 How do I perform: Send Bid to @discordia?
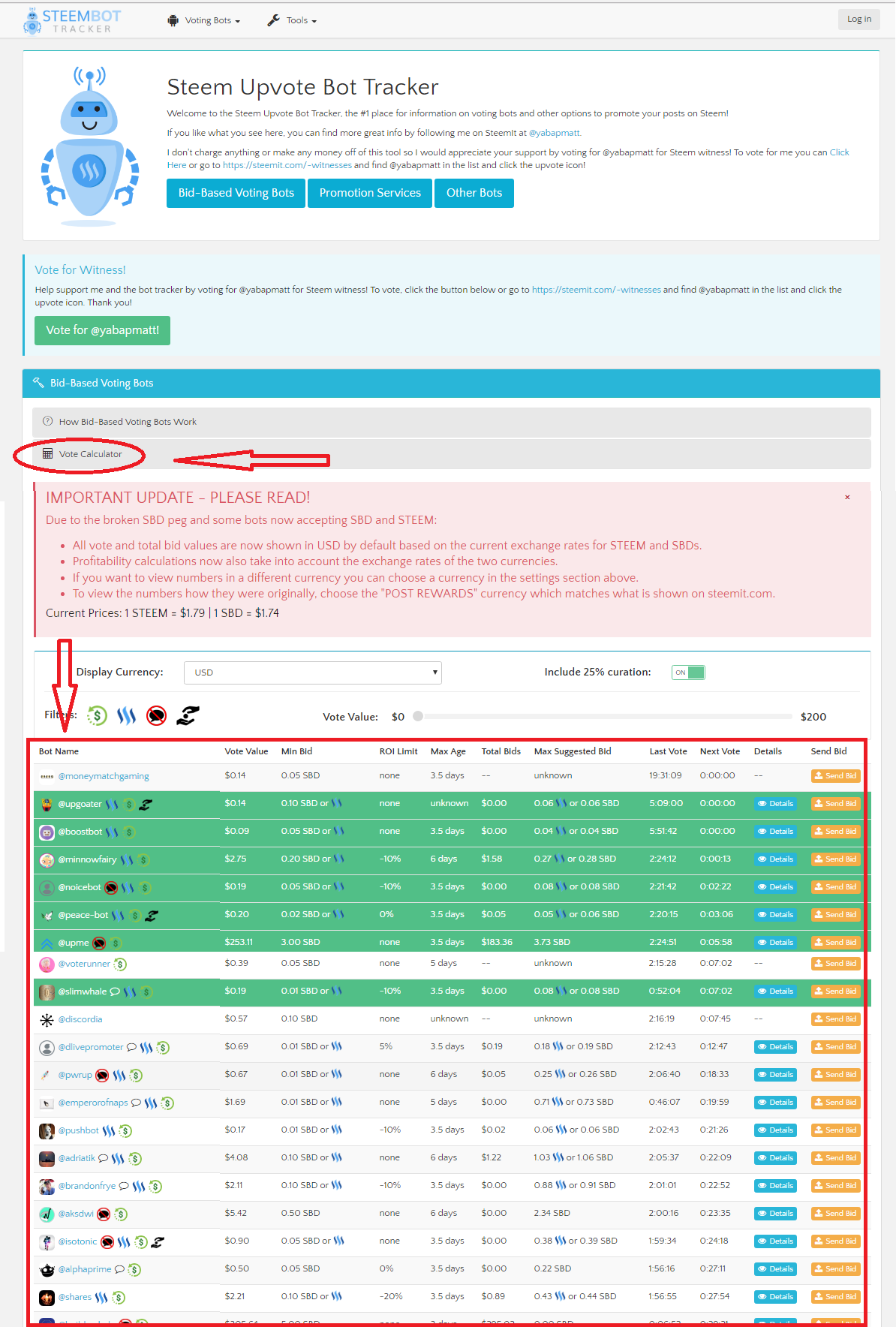point(835,1019)
